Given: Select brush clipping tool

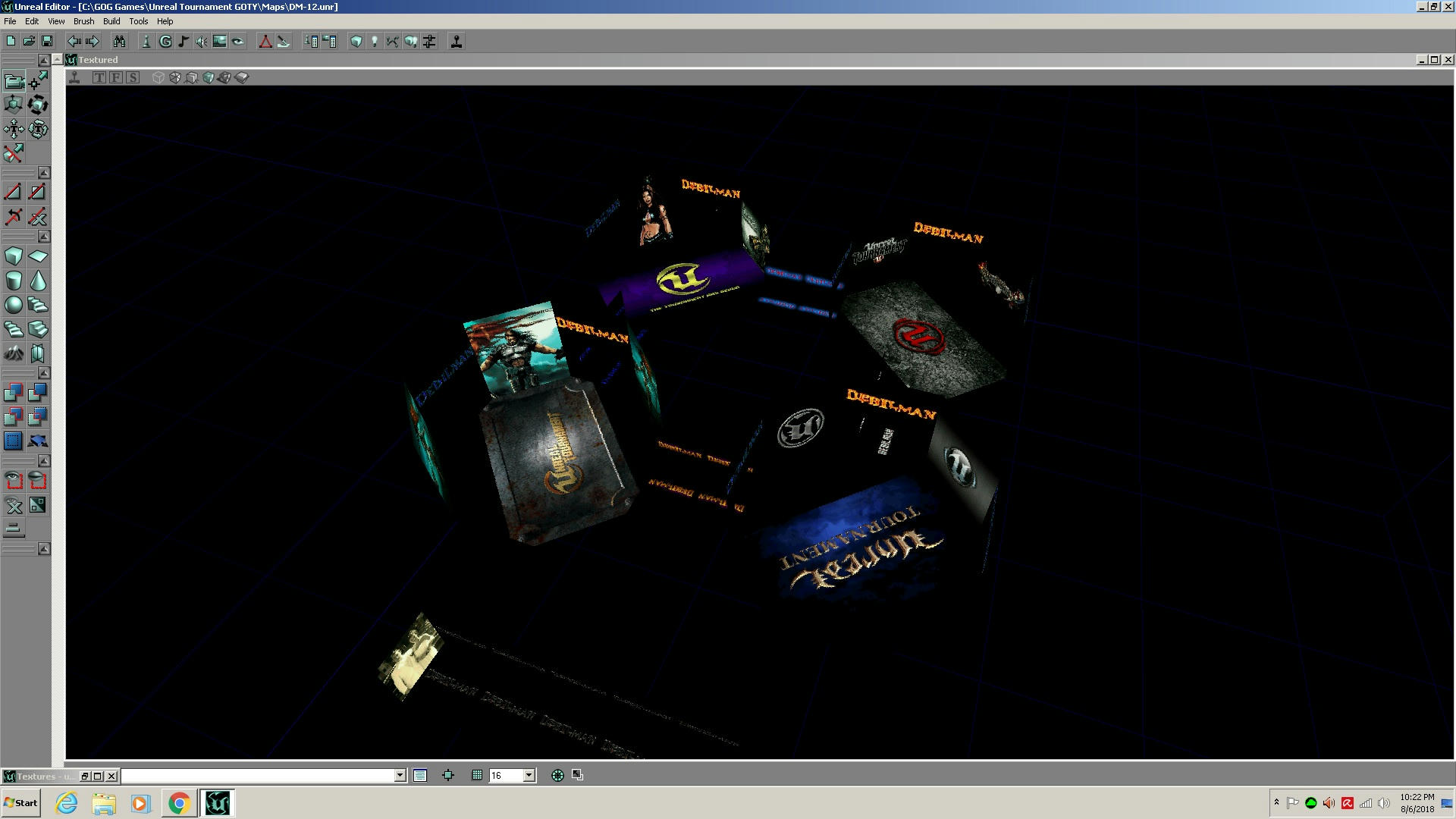Looking at the screenshot, I should [14, 153].
